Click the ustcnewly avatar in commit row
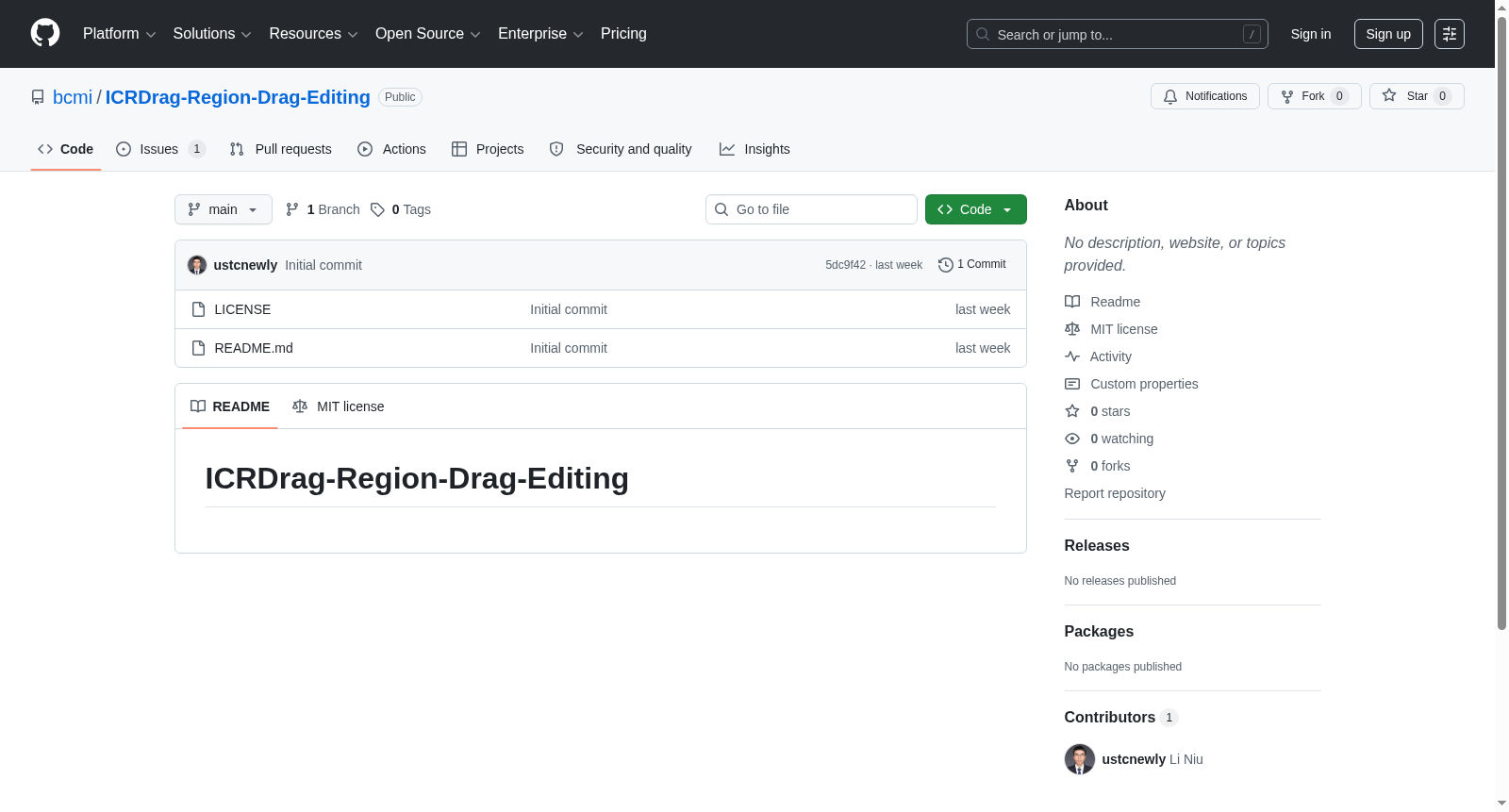The height and width of the screenshot is (812, 1509). 197,265
